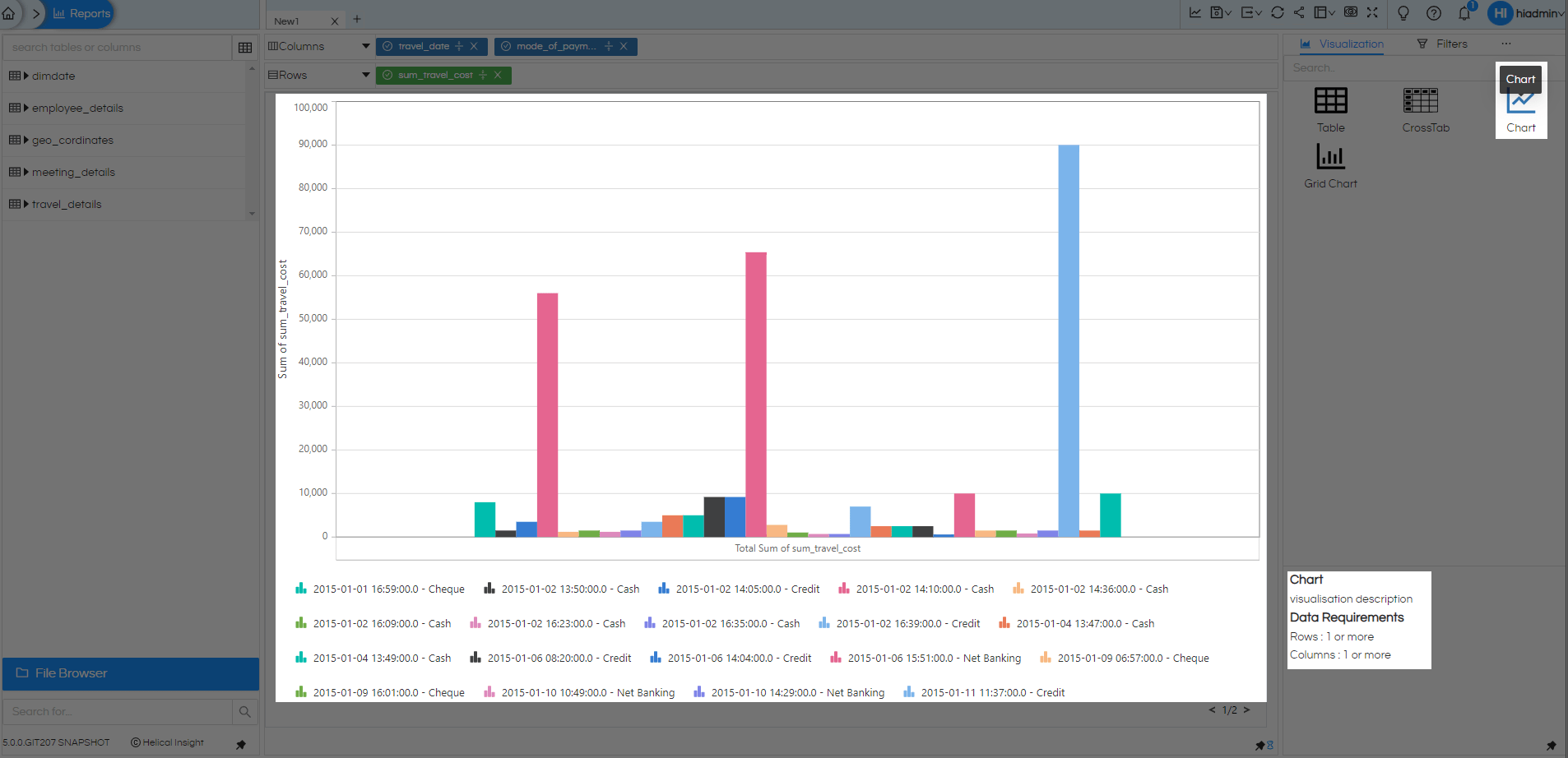Refresh the report data

tap(1276, 13)
